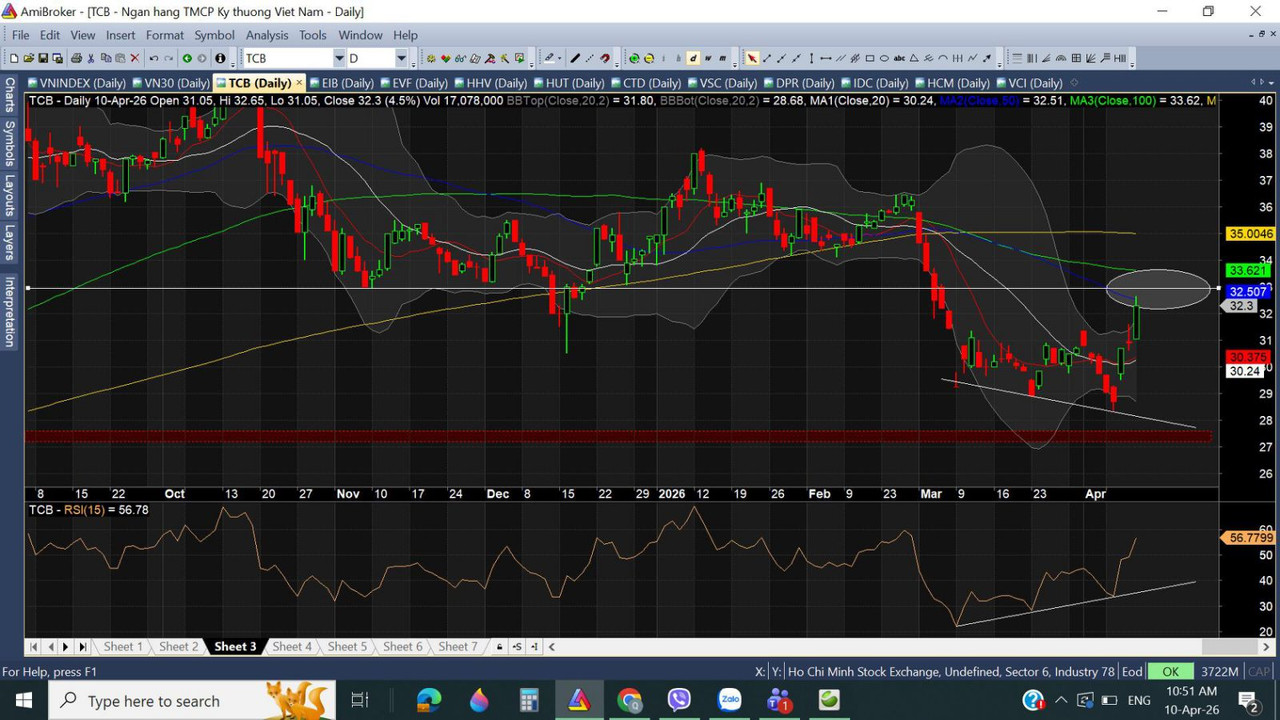
Task: Select the Fibonacci retracement lines tool
Action: tap(1016, 58)
